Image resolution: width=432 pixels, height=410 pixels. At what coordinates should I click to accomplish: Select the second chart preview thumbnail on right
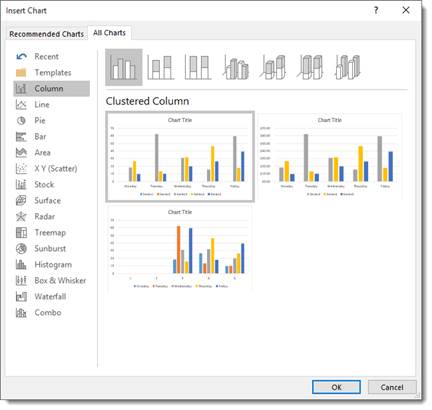click(330, 157)
